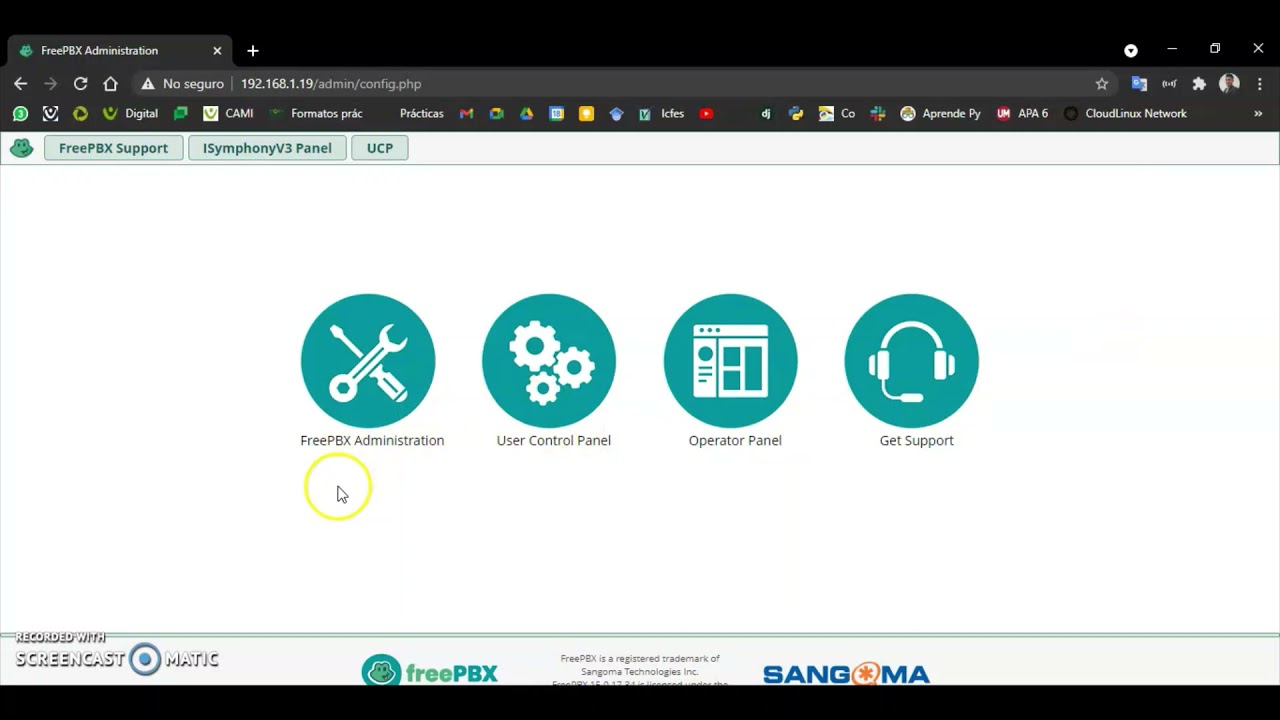The width and height of the screenshot is (1280, 720).
Task: Open the APA 6 bookmark
Action: tap(1023, 114)
